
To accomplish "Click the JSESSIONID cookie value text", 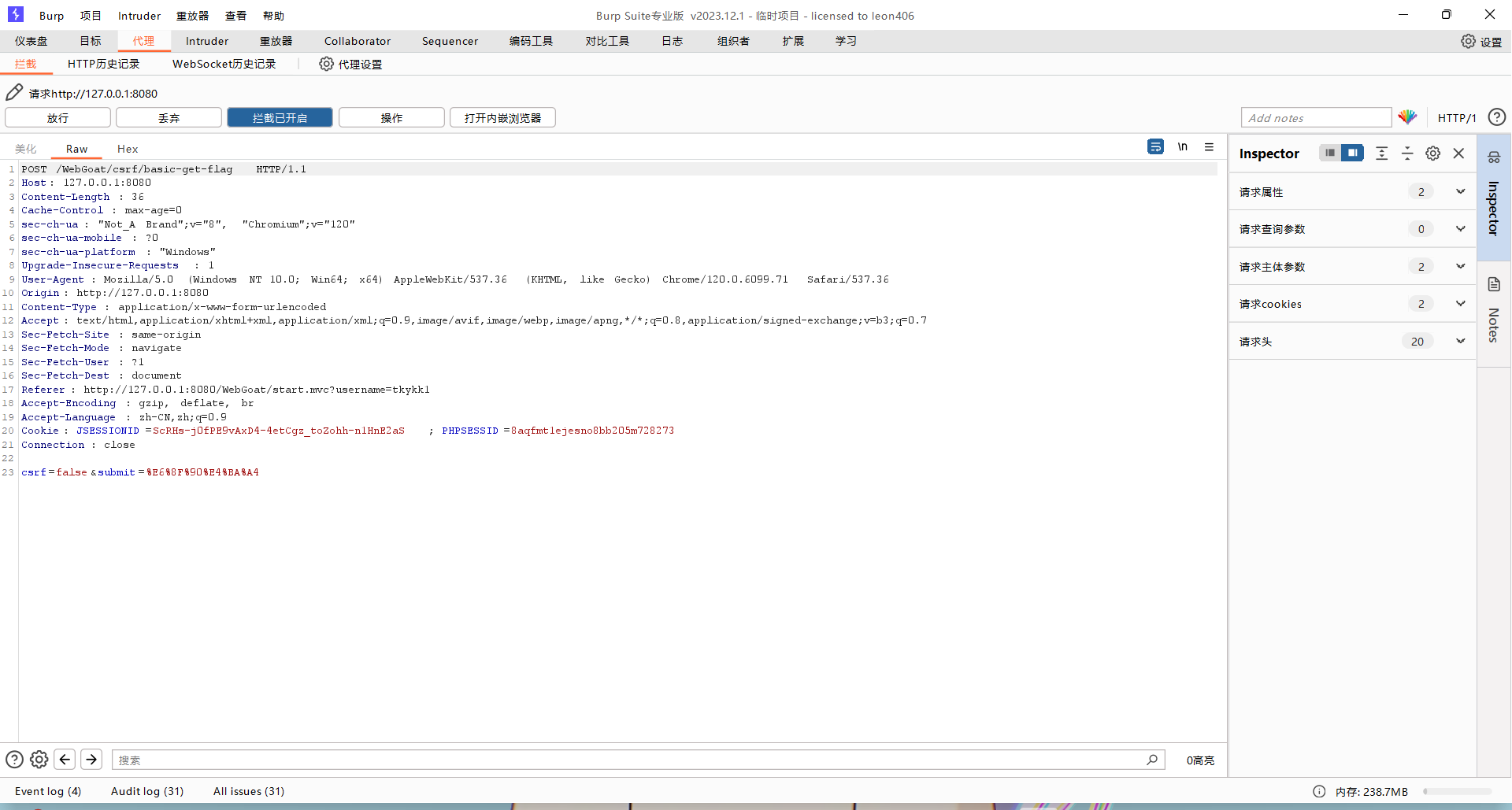I will tap(279, 431).
